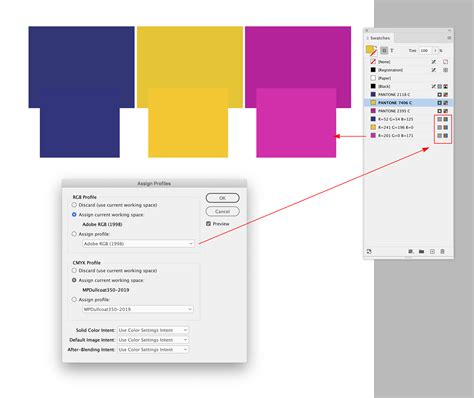Select the small magenta square on canvas
This screenshot has height=398, width=474.
click(x=296, y=123)
